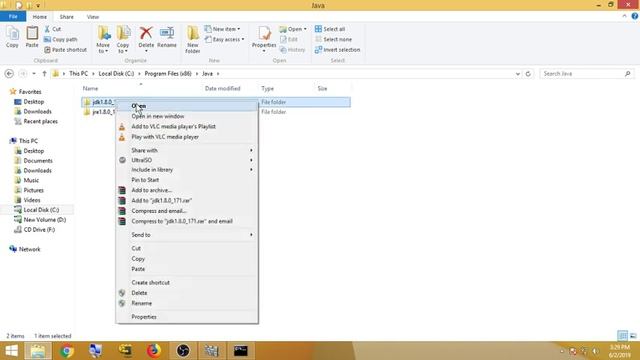This screenshot has width=640, height=360.
Task: Click Select none in ribbon
Action: click(x=333, y=39)
